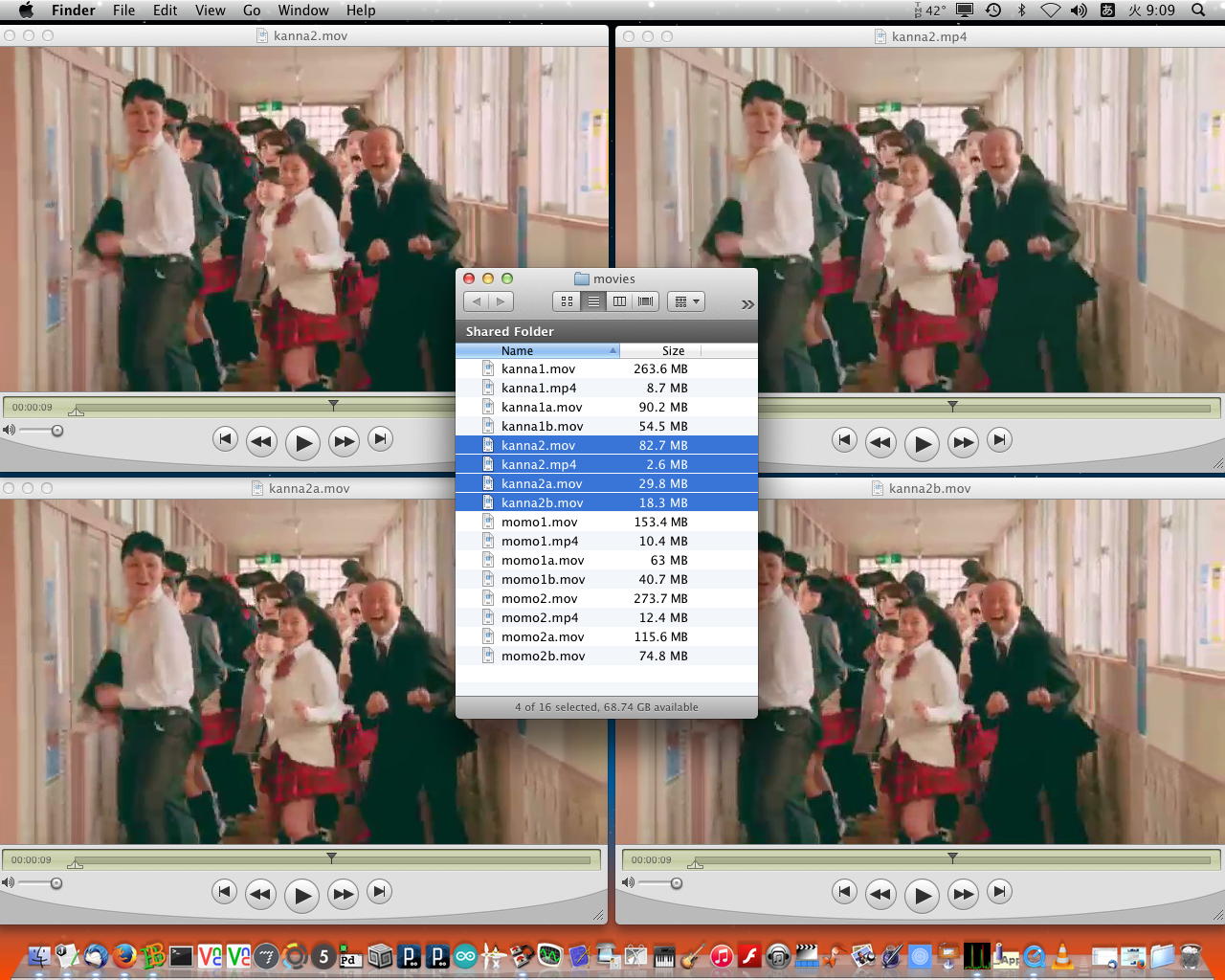Jump to start of kanna2a.mov
The image size is (1225, 980).
(224, 892)
